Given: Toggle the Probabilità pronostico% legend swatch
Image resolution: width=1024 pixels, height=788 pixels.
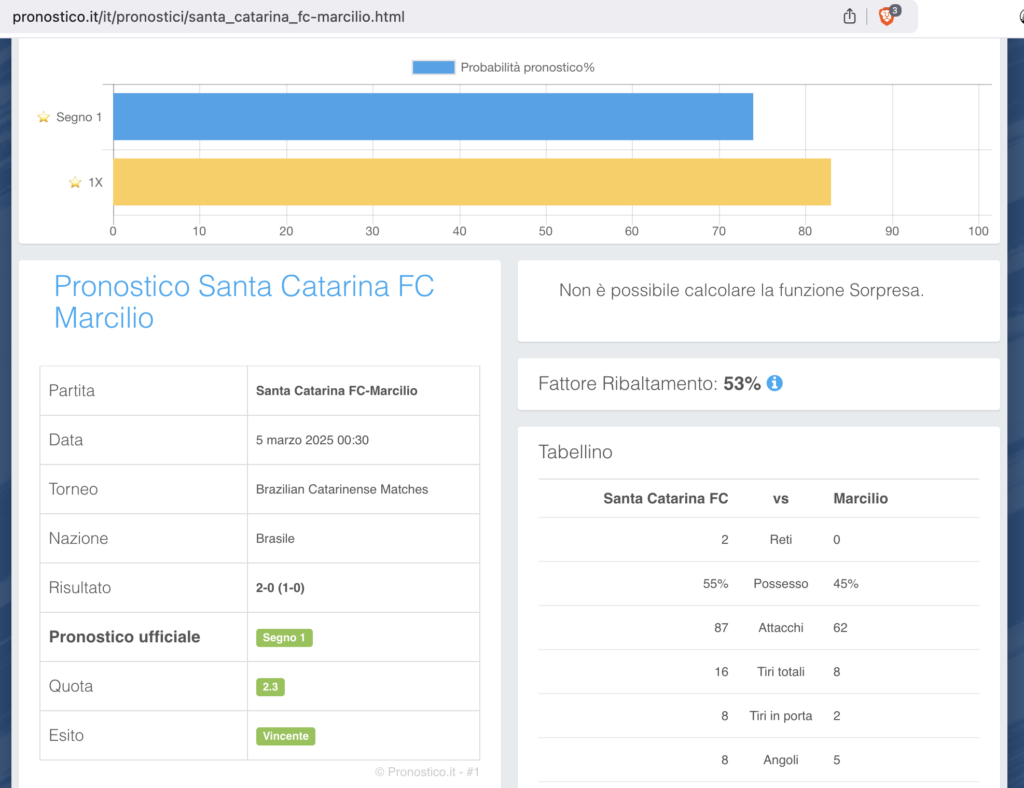Looking at the screenshot, I should click(x=433, y=67).
